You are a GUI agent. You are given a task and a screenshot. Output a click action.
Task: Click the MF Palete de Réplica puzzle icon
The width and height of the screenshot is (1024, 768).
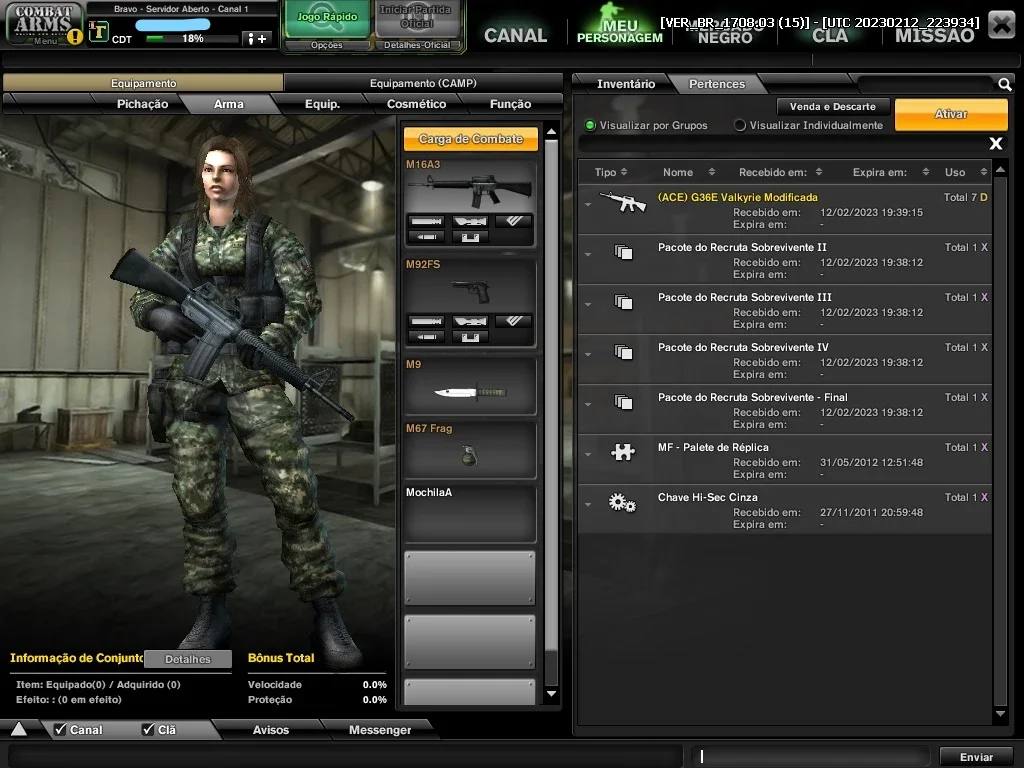pyautogui.click(x=623, y=452)
